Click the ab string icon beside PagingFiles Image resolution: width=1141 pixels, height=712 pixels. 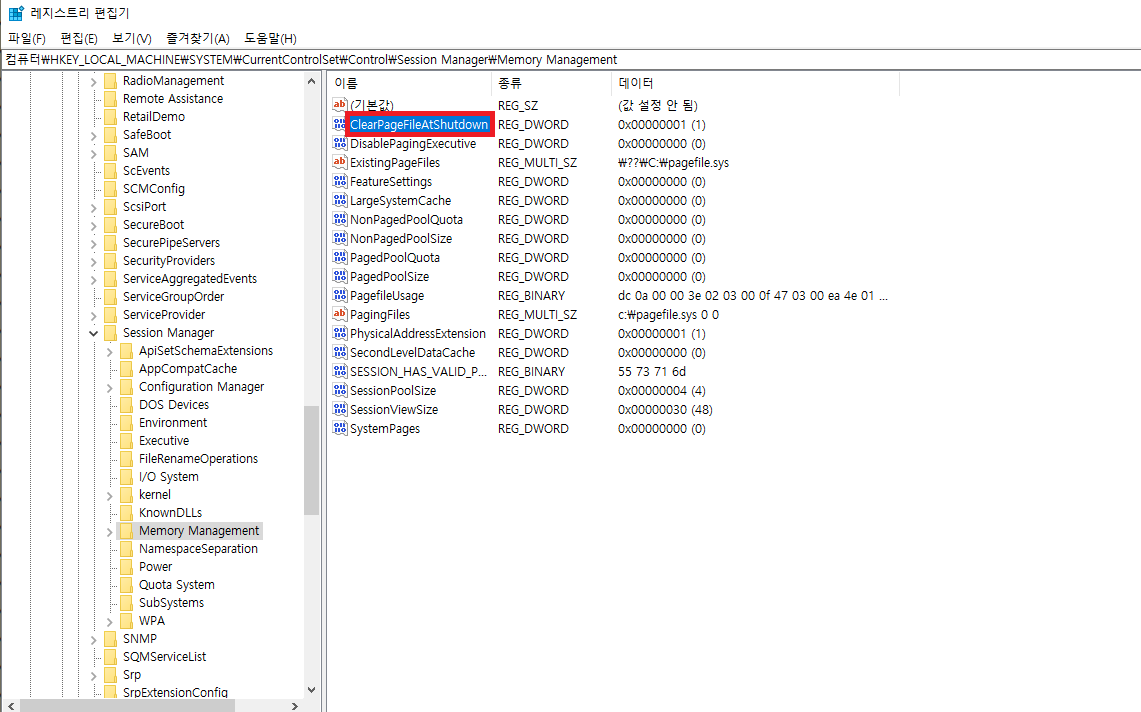click(340, 314)
